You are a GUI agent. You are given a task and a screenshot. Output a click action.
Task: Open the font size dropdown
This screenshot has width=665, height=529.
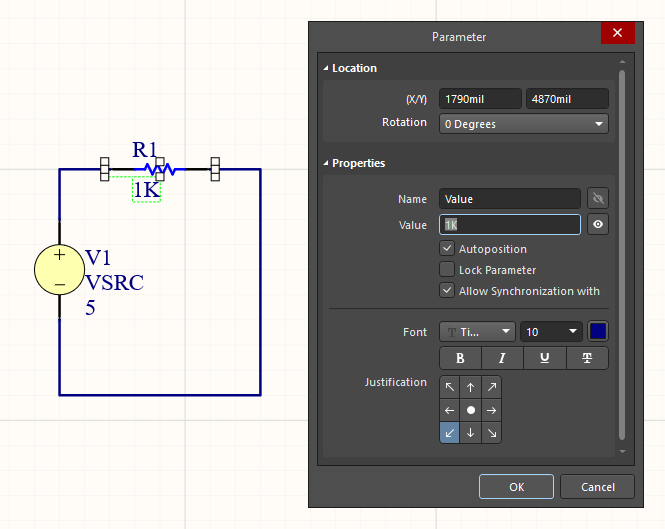pyautogui.click(x=551, y=332)
